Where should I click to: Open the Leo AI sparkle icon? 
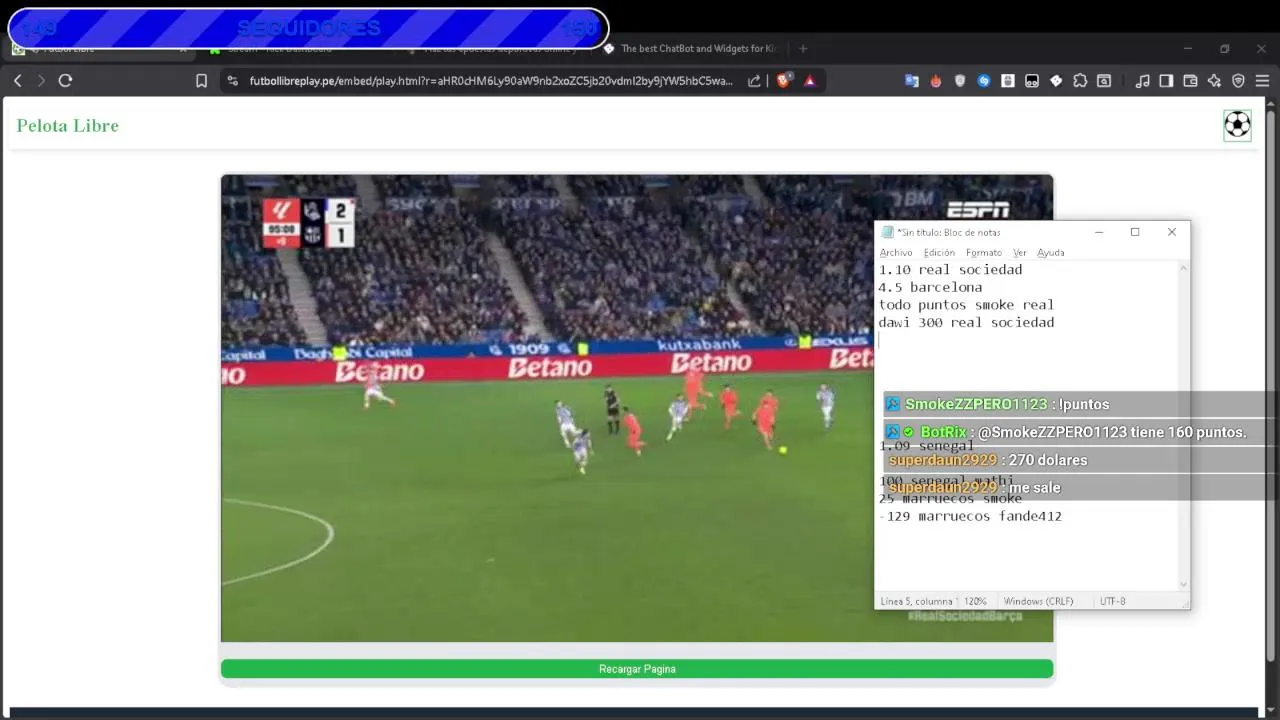pyautogui.click(x=1214, y=81)
